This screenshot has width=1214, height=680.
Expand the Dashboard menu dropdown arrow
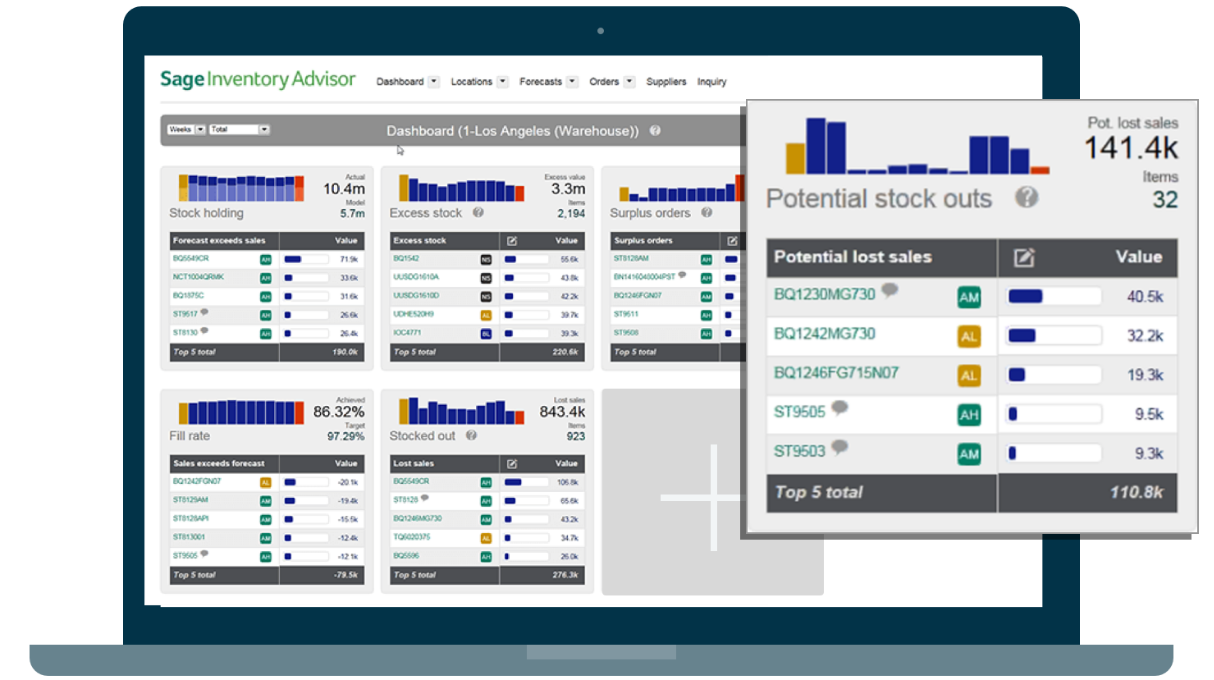click(434, 82)
